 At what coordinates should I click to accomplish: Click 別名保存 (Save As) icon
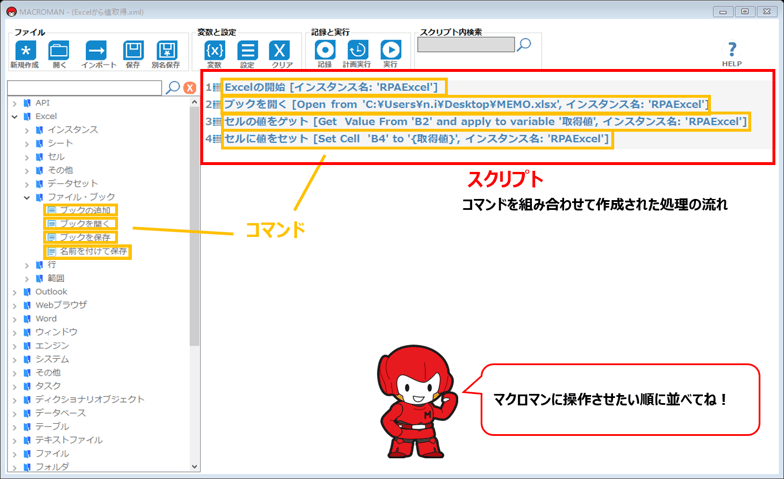coord(166,50)
